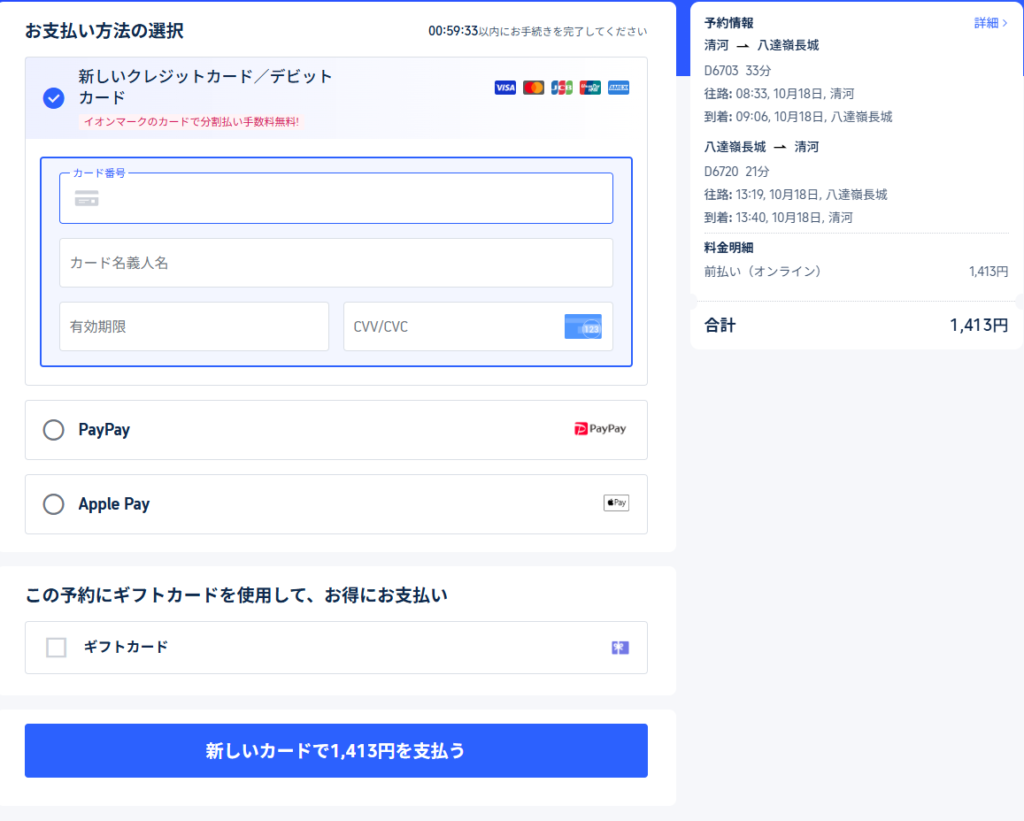Click the gift card icon
This screenshot has width=1024, height=821.
(x=620, y=648)
